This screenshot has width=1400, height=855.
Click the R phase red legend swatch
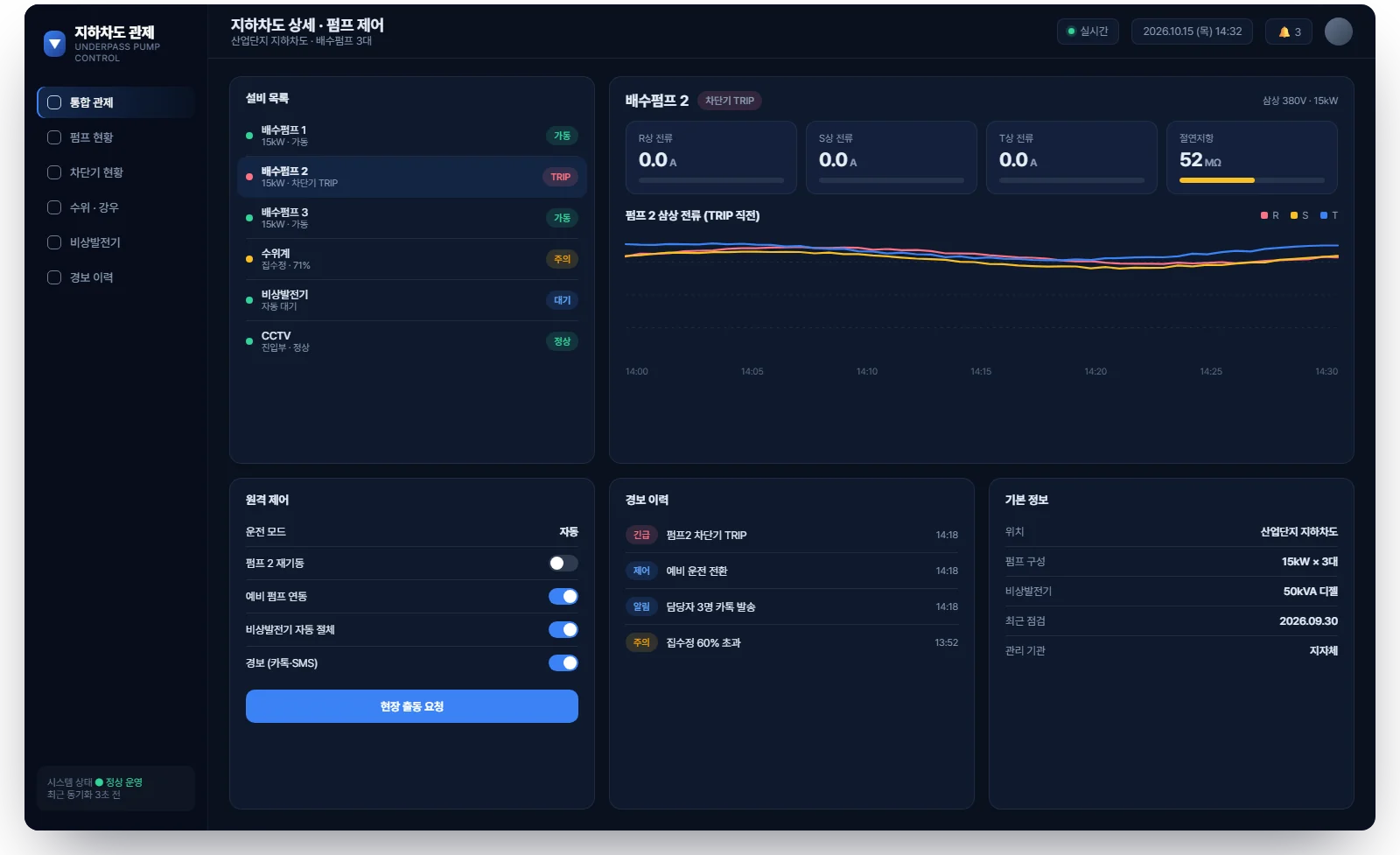tap(1264, 215)
